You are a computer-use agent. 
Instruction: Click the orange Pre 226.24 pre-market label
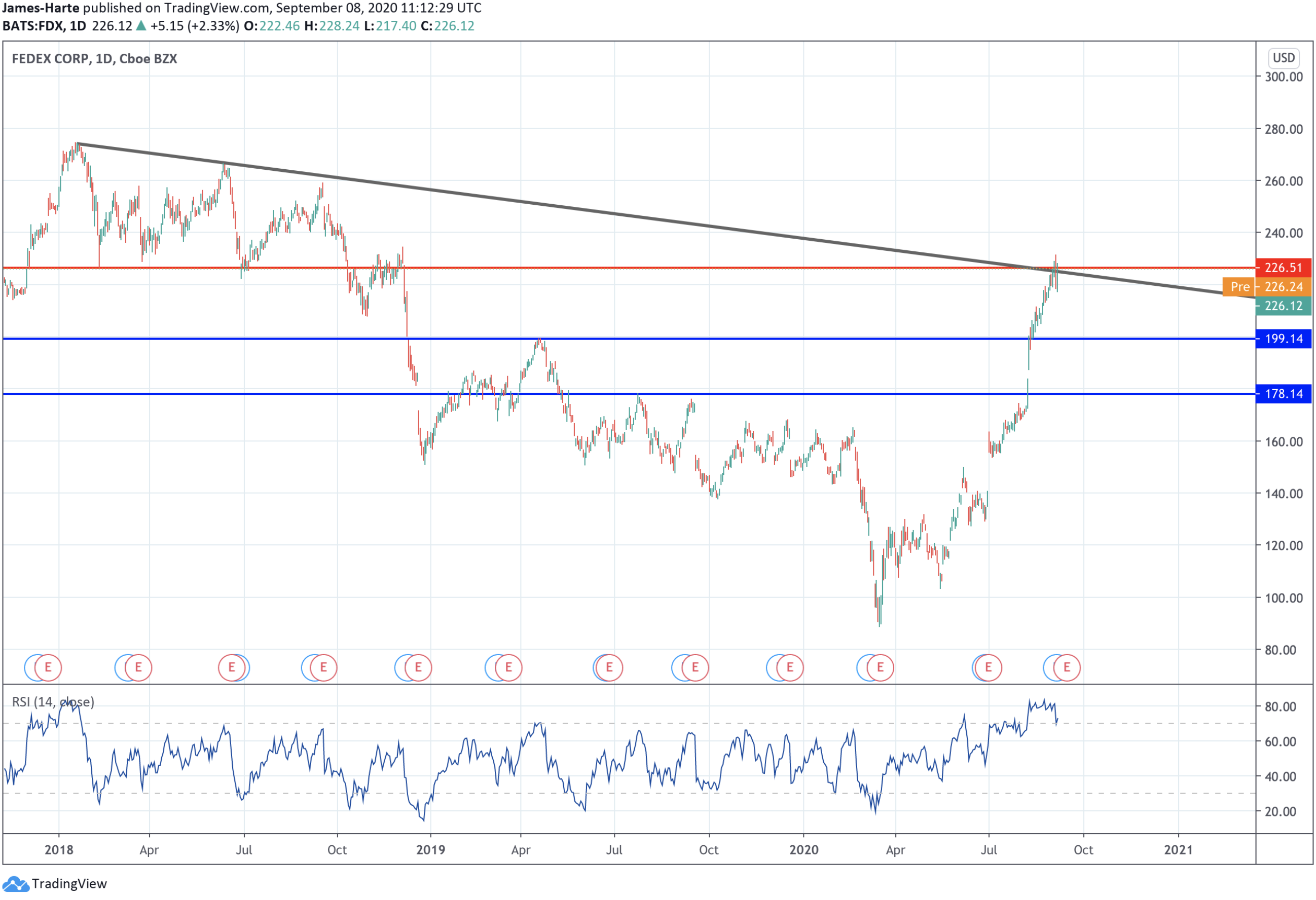pos(1266,287)
